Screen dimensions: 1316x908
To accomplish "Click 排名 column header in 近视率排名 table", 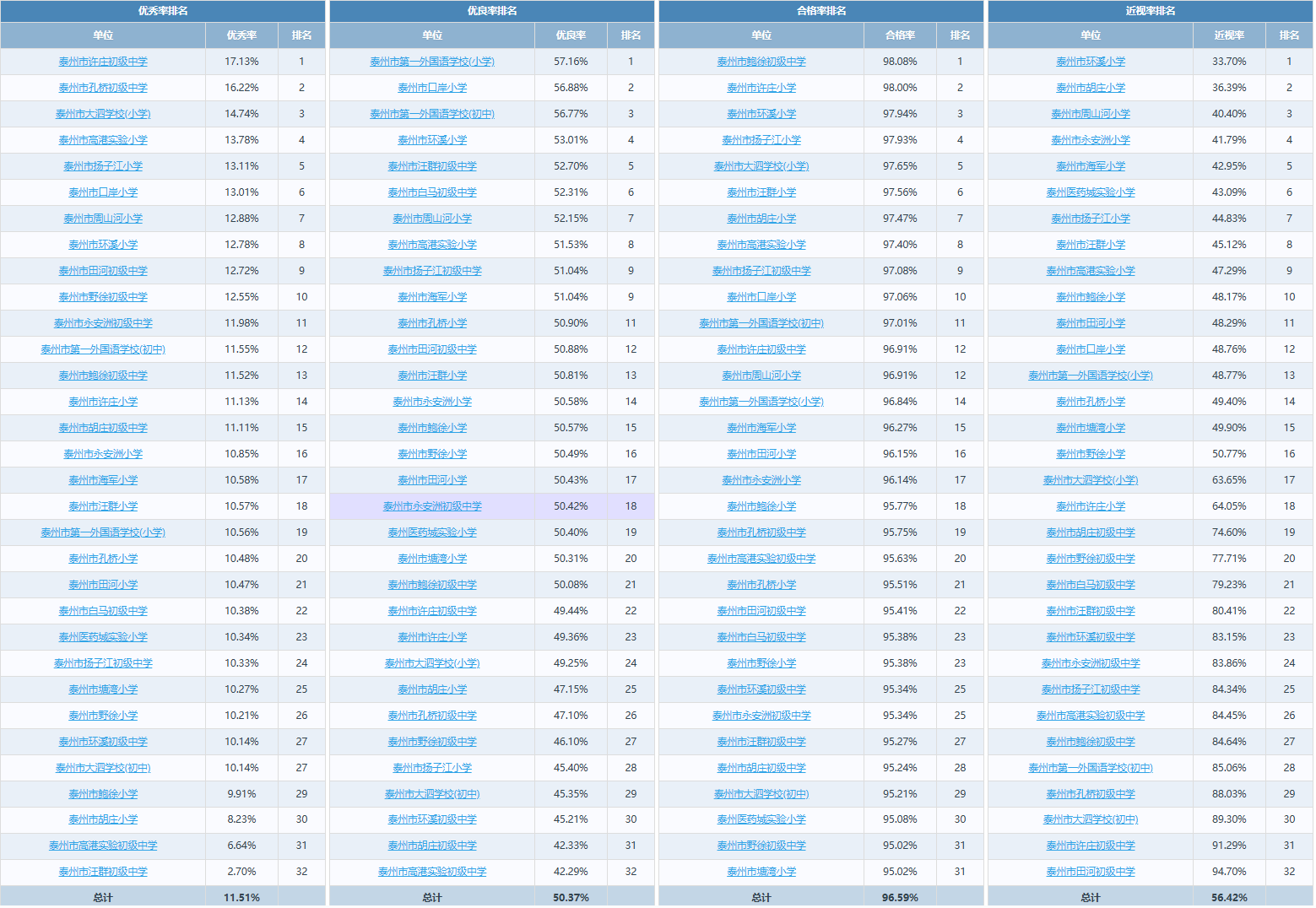I will coord(1289,35).
